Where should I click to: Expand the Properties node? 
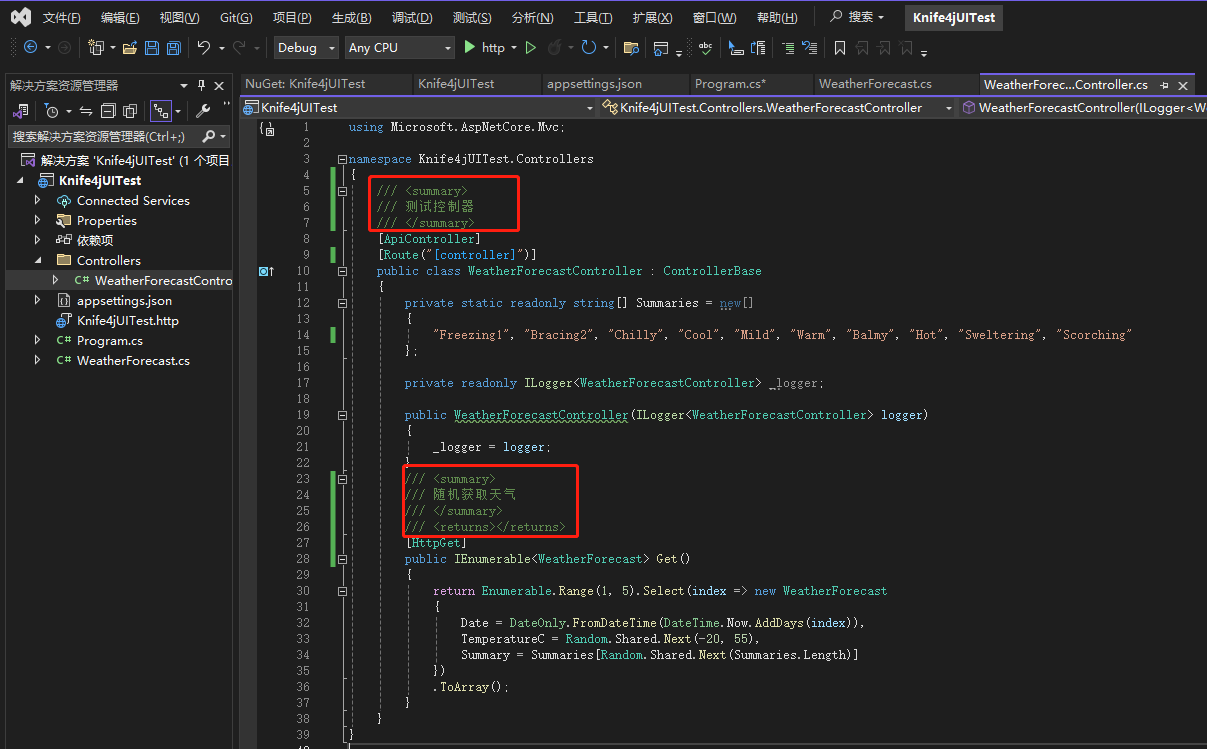(x=38, y=221)
